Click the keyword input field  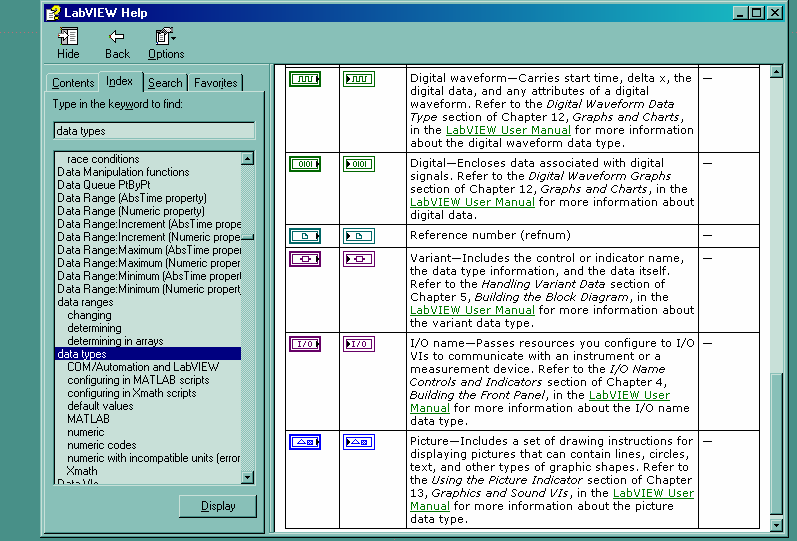154,131
